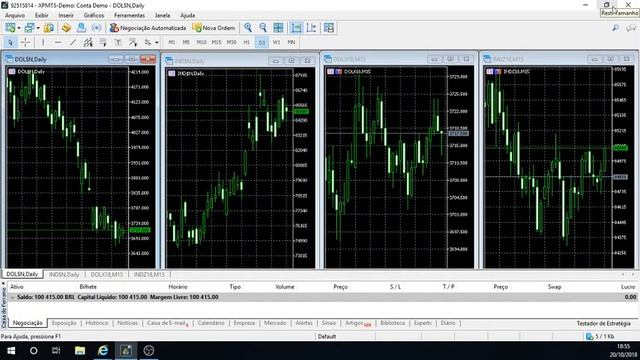Open the Gráficos menu
Screen dimensions: 640x360
coord(94,15)
